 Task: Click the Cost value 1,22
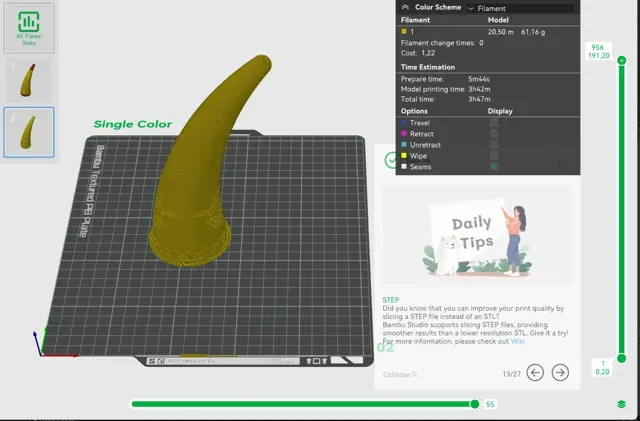tap(428, 53)
